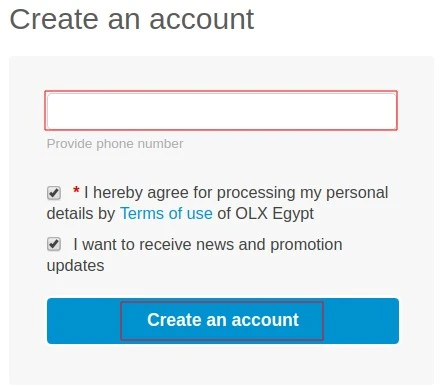Click the checkmark icon beside 'I want to receive'

tap(54, 244)
